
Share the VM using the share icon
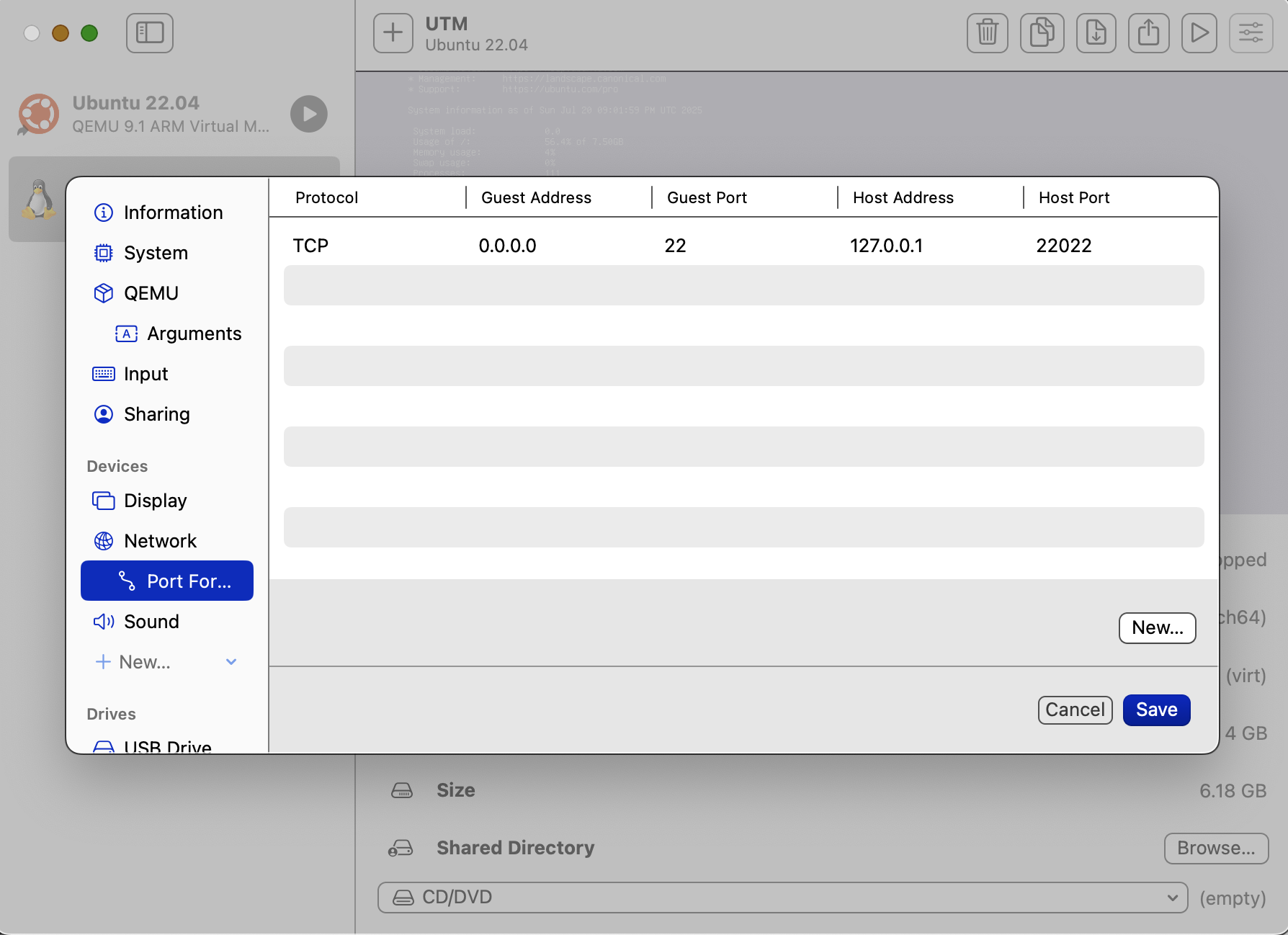(1148, 33)
